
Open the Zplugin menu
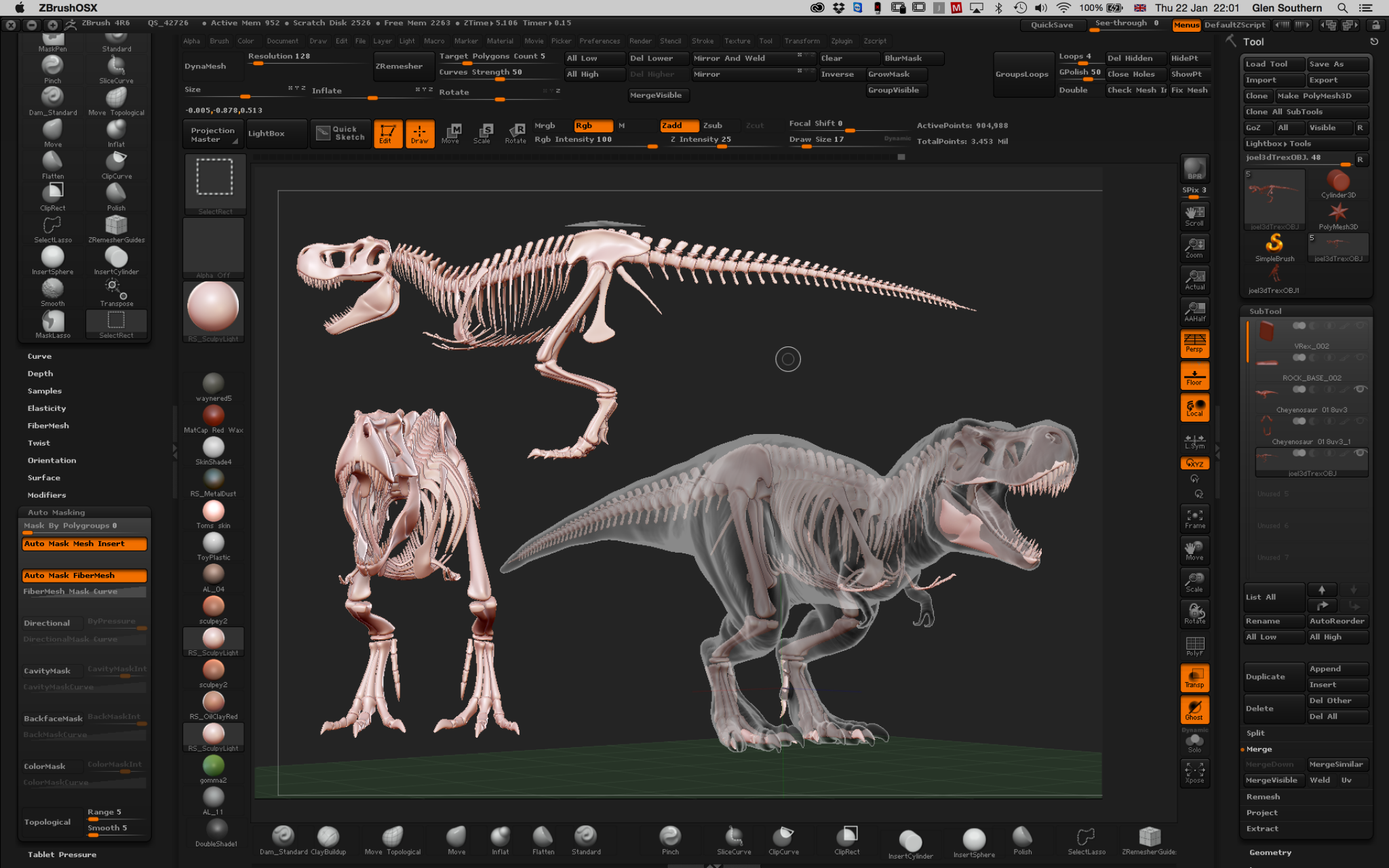click(x=841, y=41)
